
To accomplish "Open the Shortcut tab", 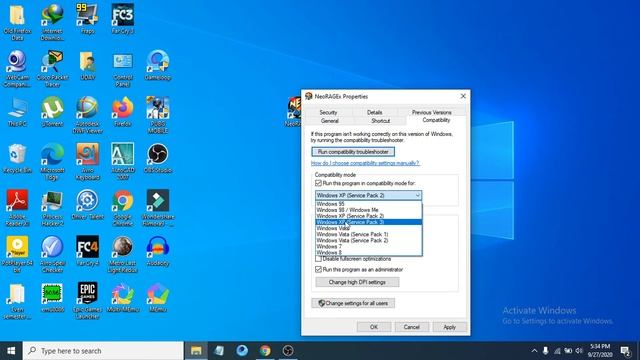I will click(x=380, y=121).
